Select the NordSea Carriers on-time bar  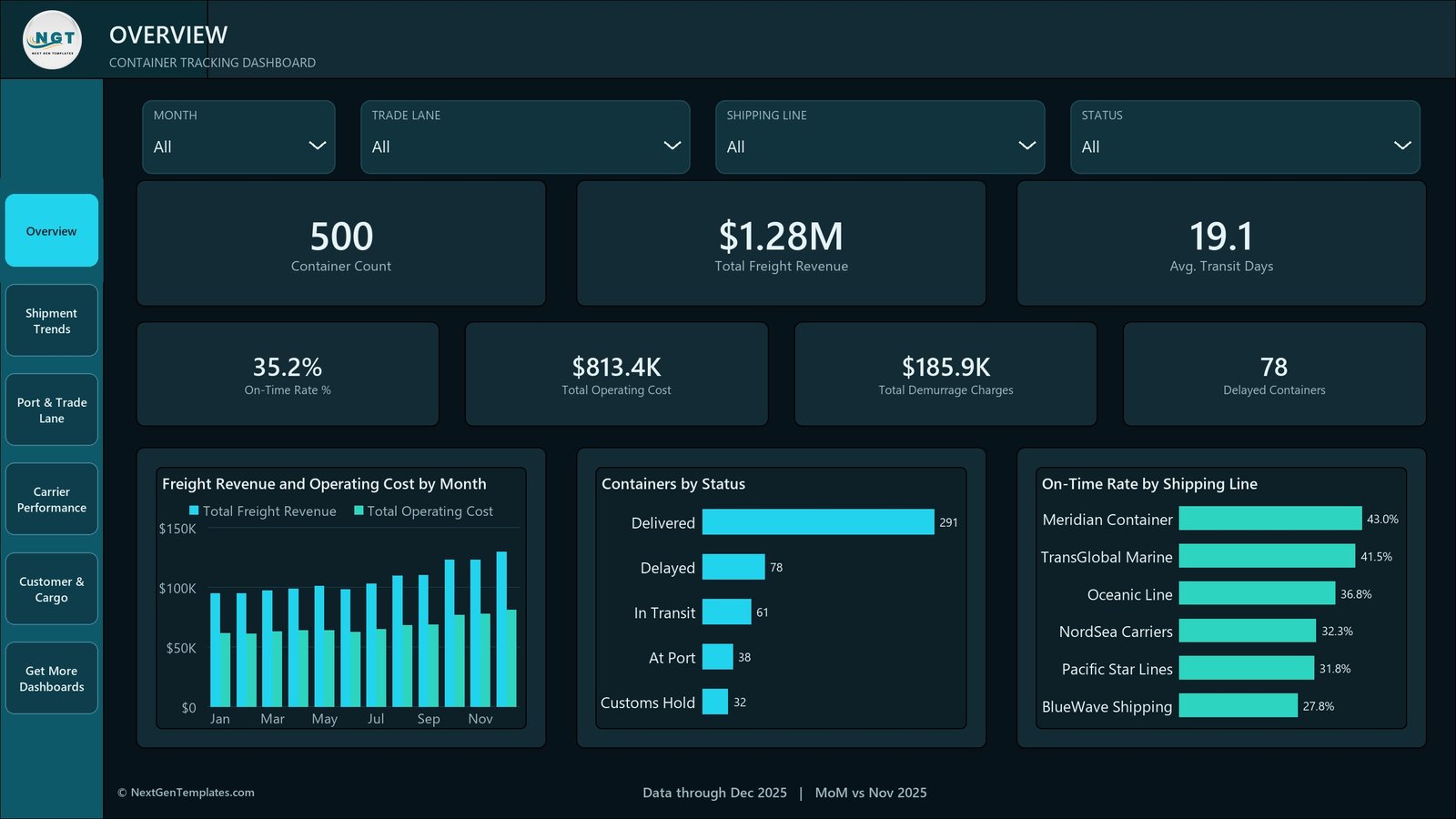1248,631
